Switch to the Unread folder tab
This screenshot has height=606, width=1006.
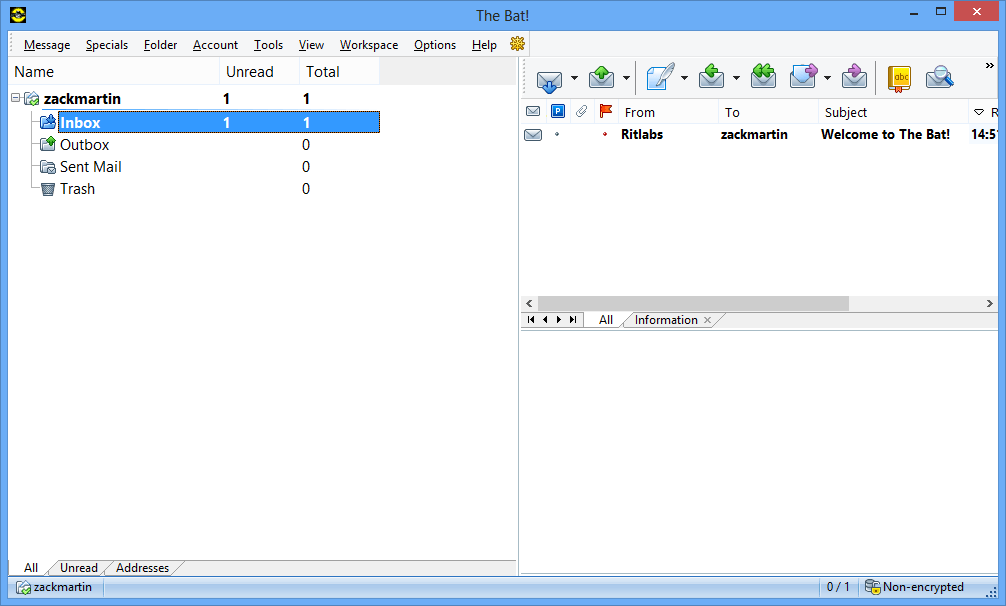tap(79, 568)
